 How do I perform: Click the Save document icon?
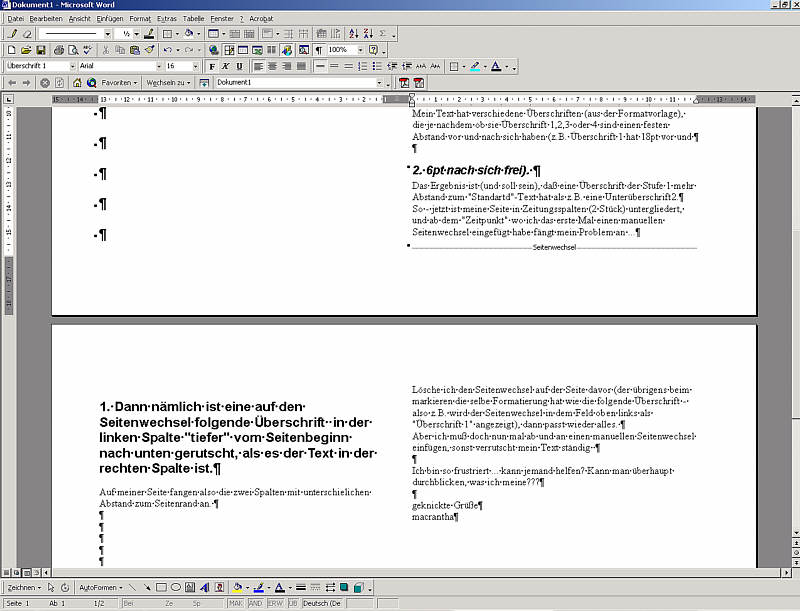(41, 50)
